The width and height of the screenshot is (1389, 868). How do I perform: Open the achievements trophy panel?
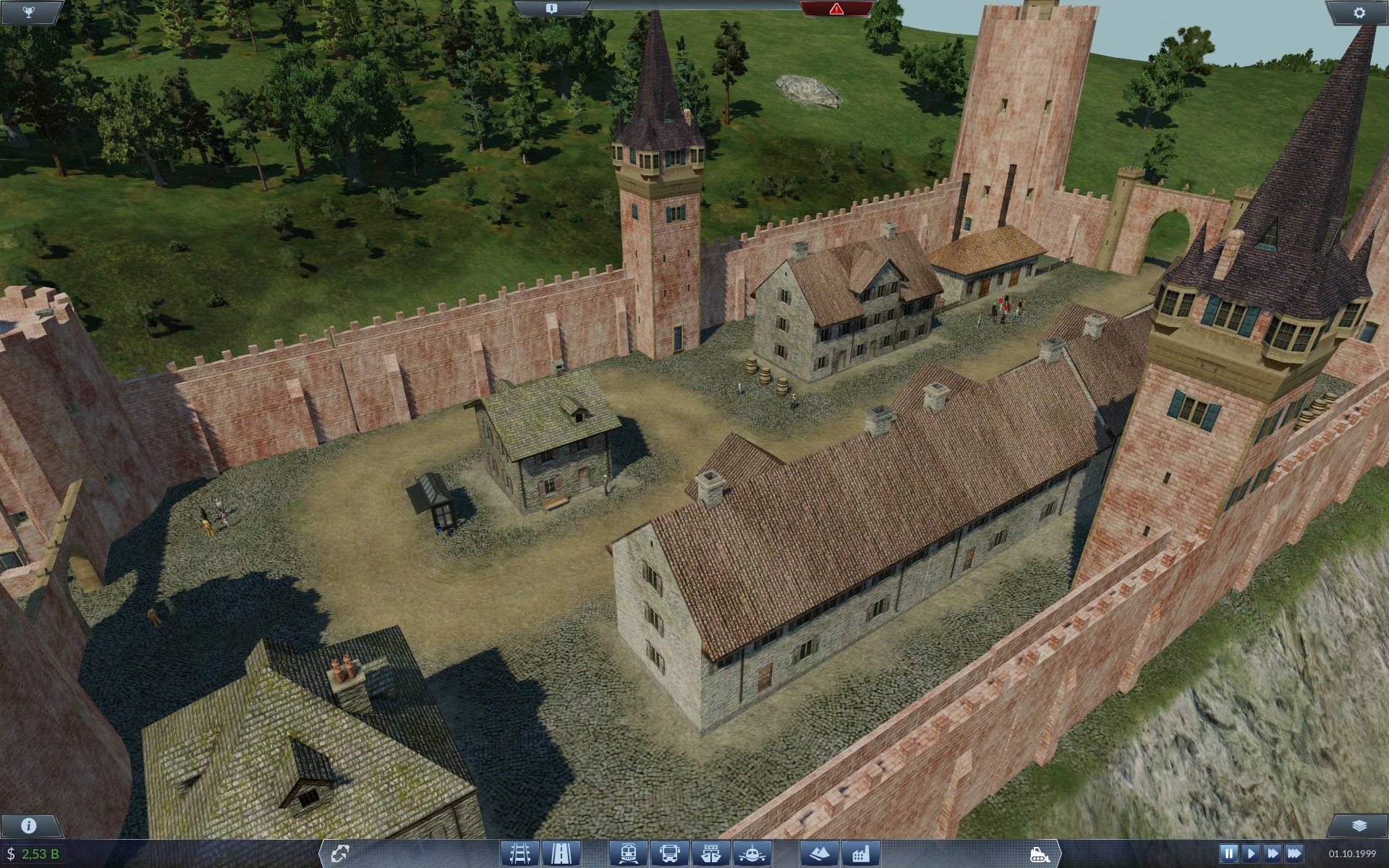pos(28,12)
